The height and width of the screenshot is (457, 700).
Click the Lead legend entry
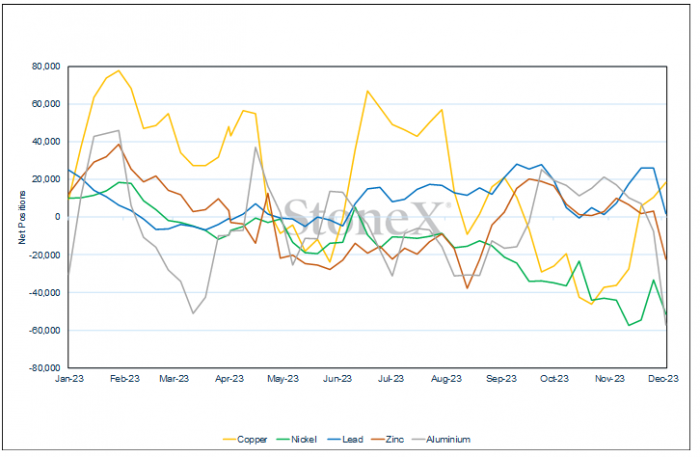coord(345,440)
